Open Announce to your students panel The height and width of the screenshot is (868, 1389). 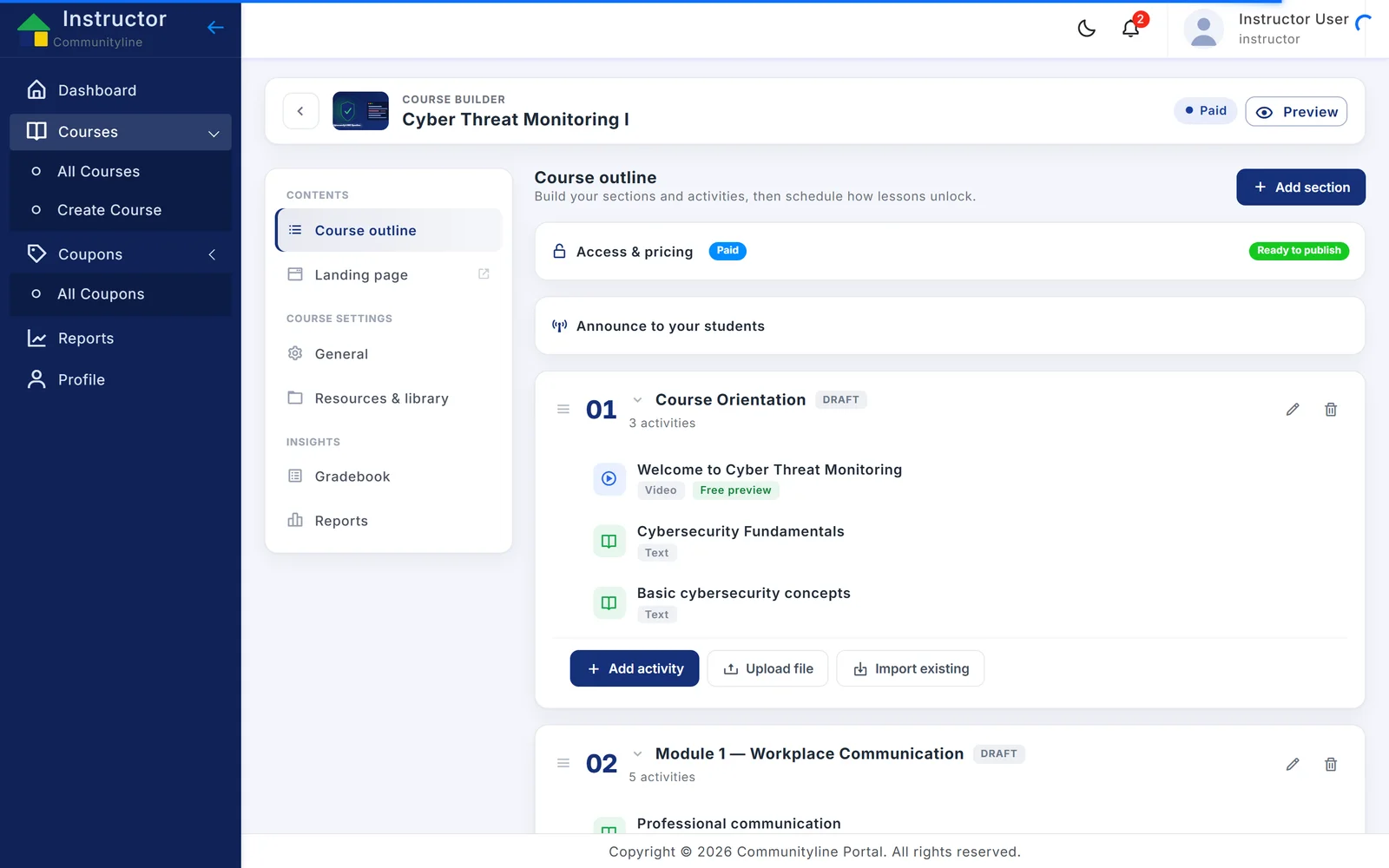pos(950,326)
